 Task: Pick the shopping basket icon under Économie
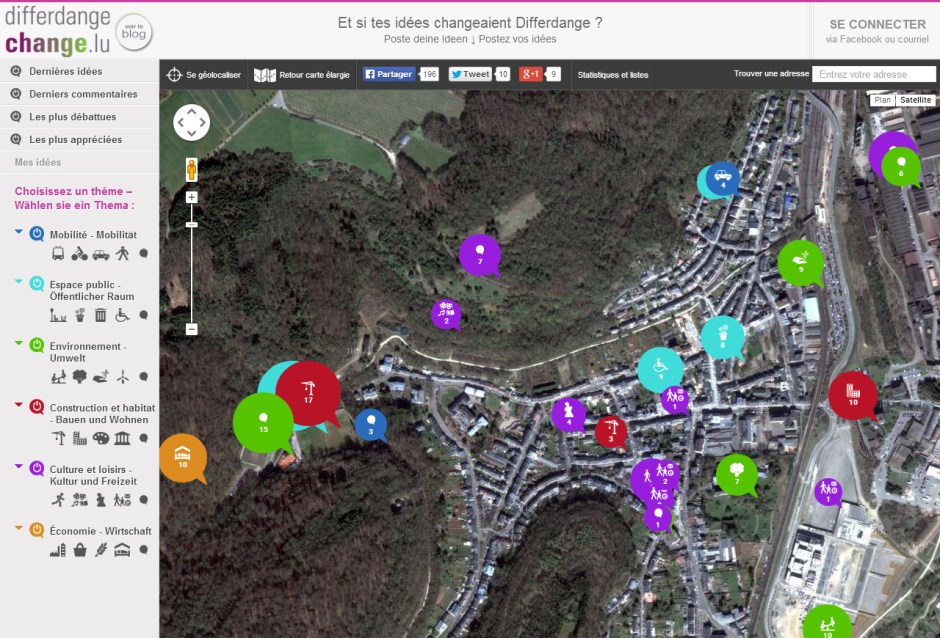79,550
